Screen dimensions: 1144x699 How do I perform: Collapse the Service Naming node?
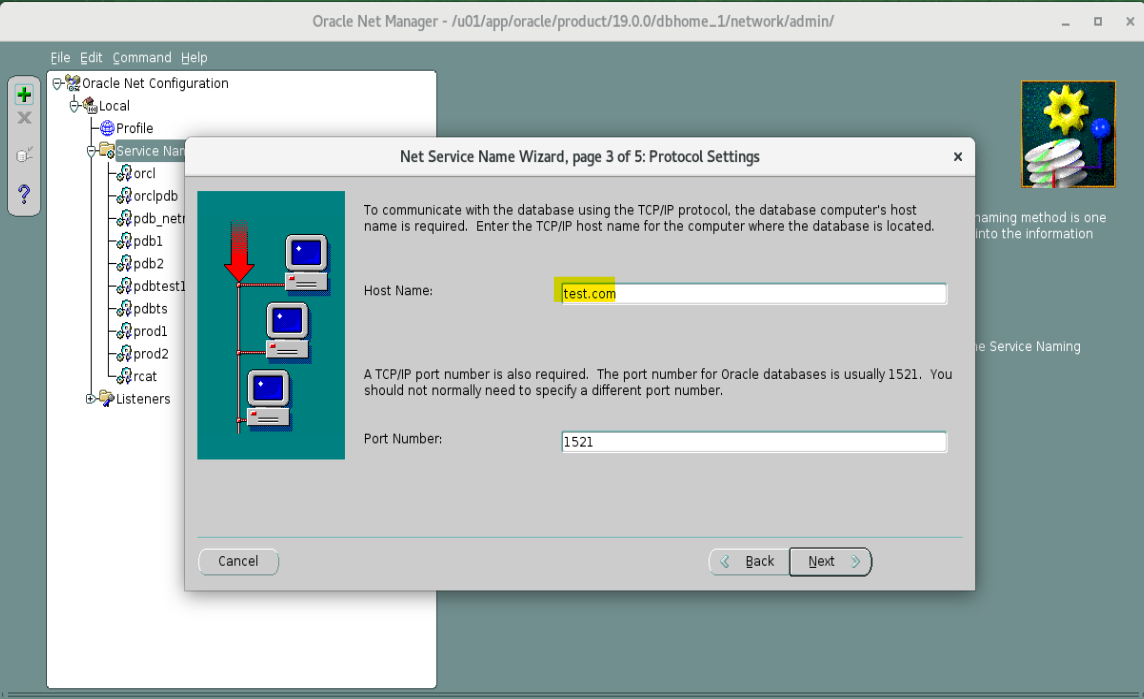92,152
